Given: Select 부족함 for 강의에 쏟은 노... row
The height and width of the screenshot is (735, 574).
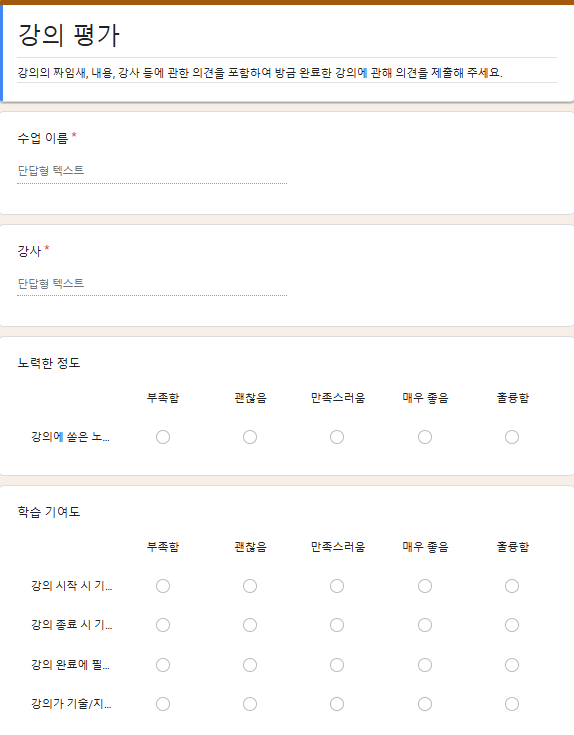Looking at the screenshot, I should pyautogui.click(x=163, y=437).
